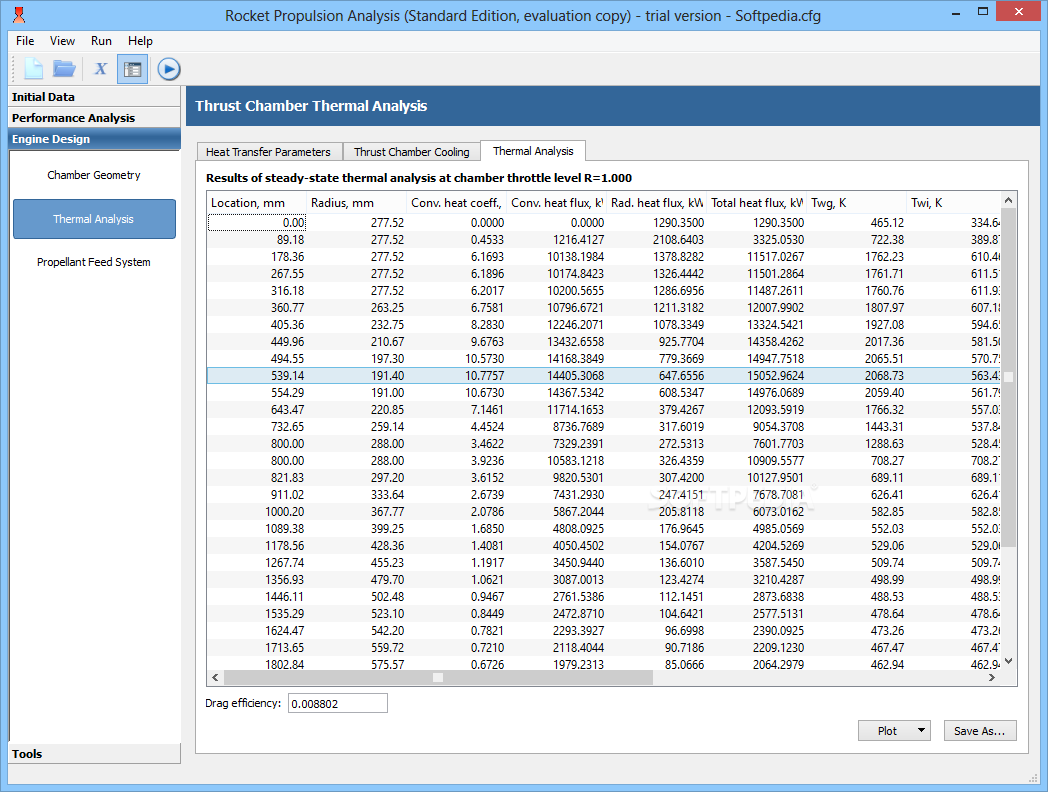
Task: Open Propellant Feed System in sidebar
Action: [94, 262]
